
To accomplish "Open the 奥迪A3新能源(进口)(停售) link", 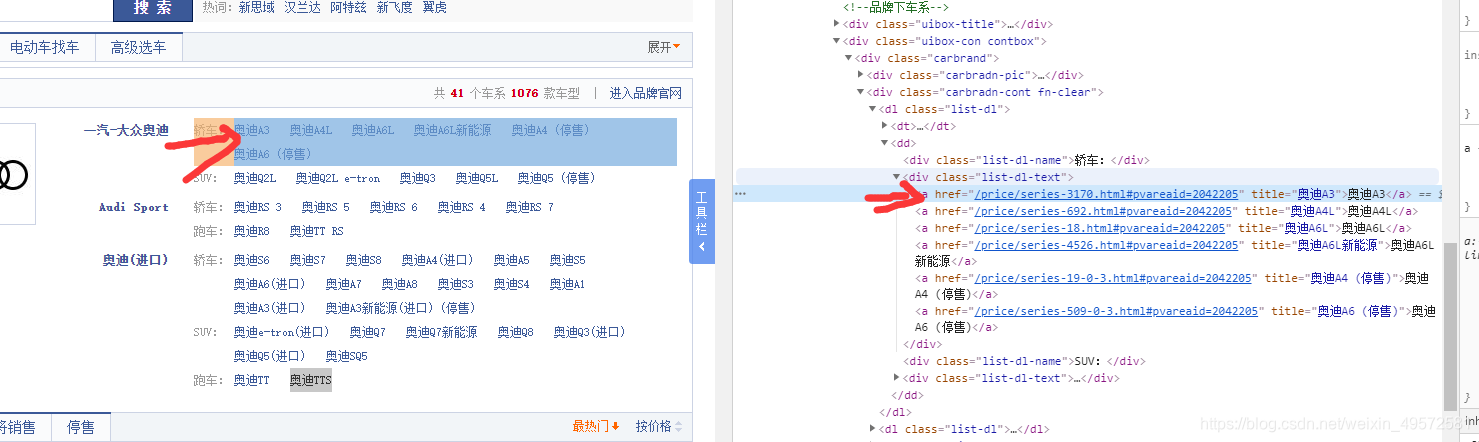I will pos(400,308).
